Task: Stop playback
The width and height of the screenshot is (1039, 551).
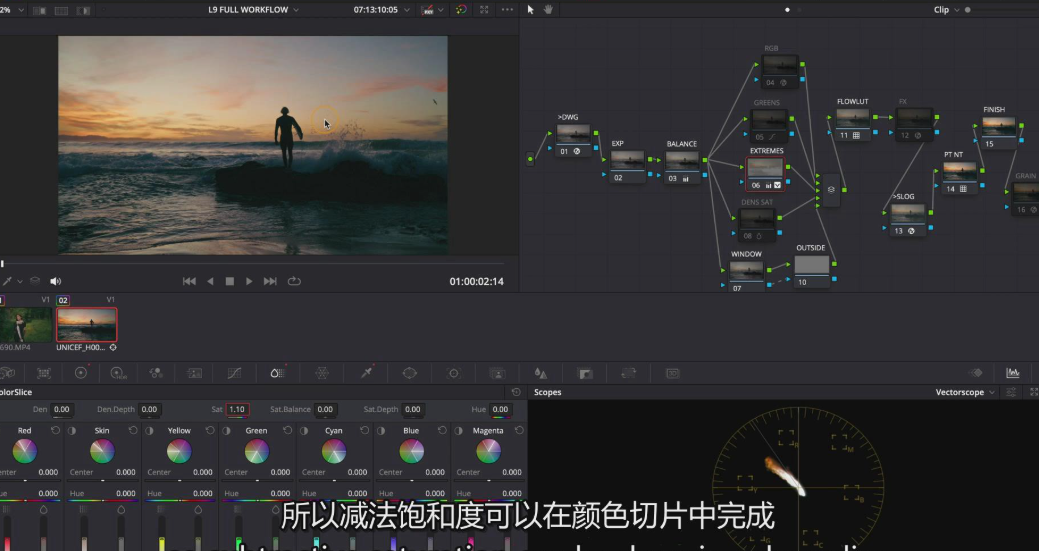Action: (229, 281)
